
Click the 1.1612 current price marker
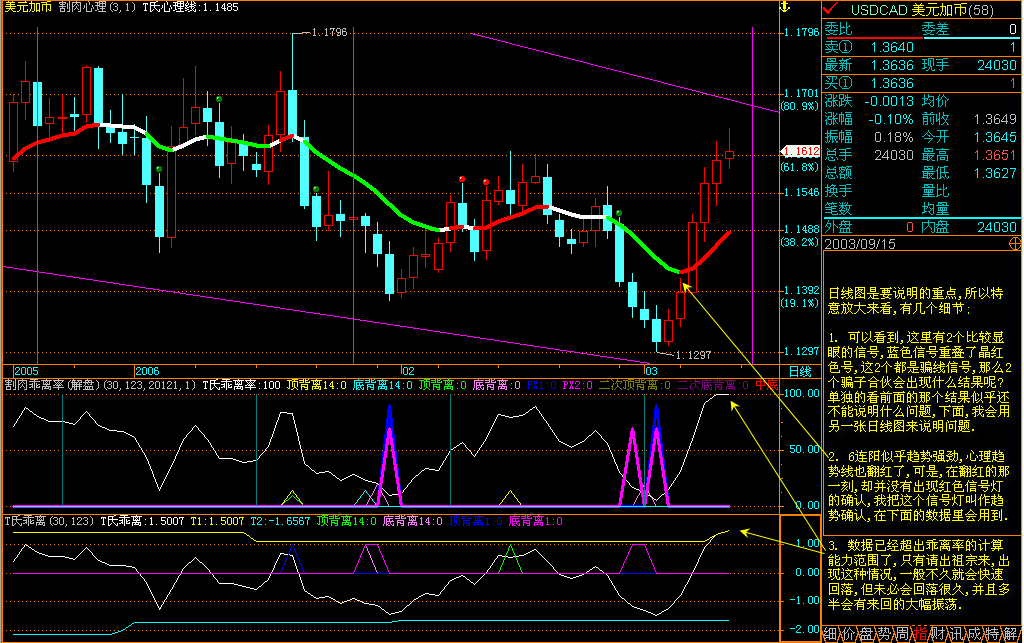point(800,151)
